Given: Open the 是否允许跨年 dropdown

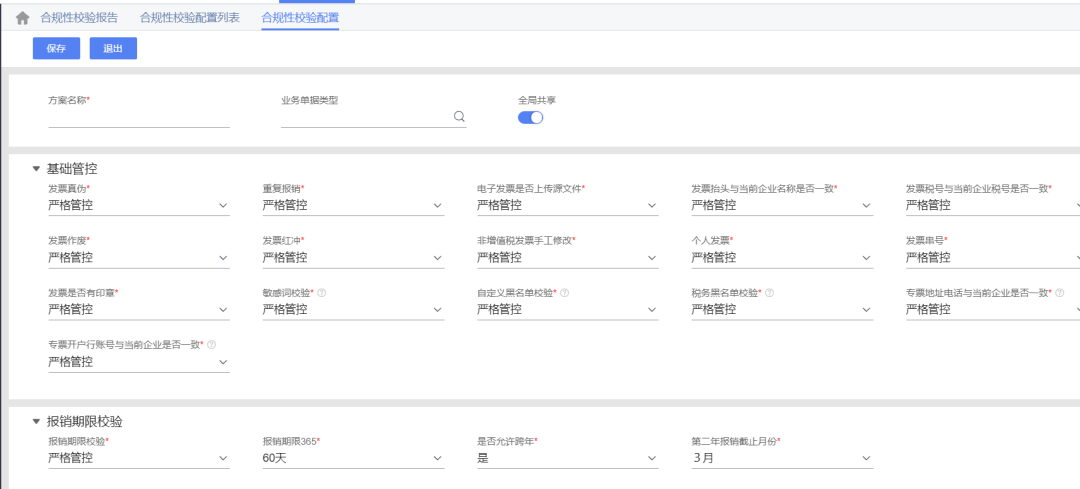Looking at the screenshot, I should pos(568,459).
